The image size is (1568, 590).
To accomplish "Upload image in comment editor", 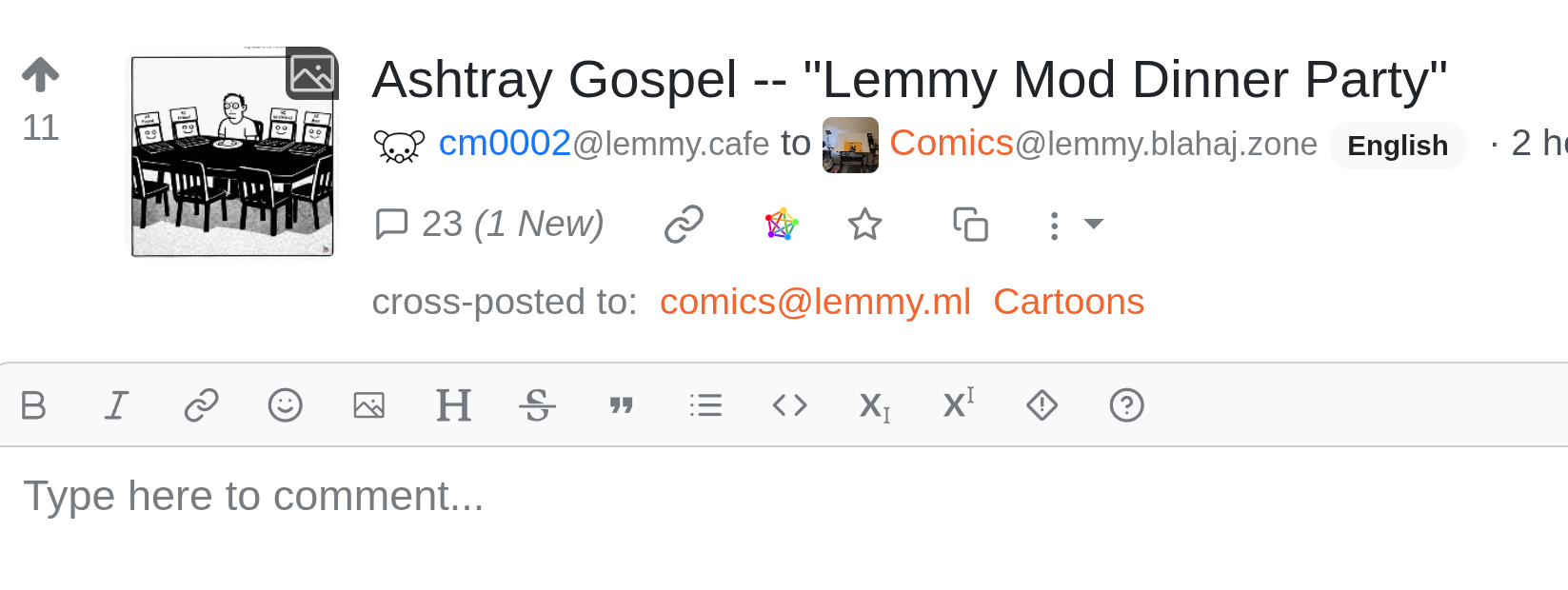I will click(368, 405).
